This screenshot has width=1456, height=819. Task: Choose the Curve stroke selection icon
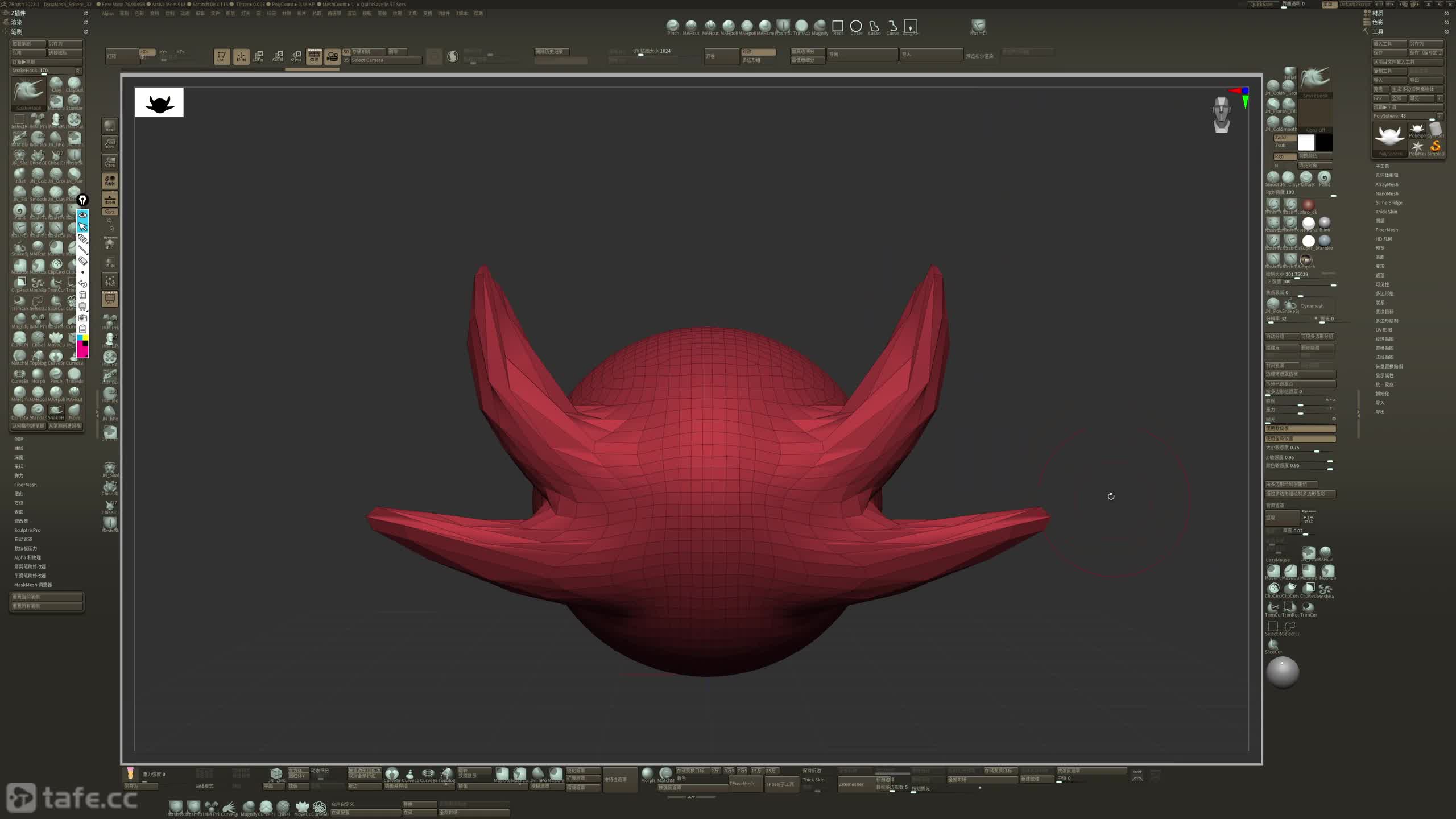(892, 27)
